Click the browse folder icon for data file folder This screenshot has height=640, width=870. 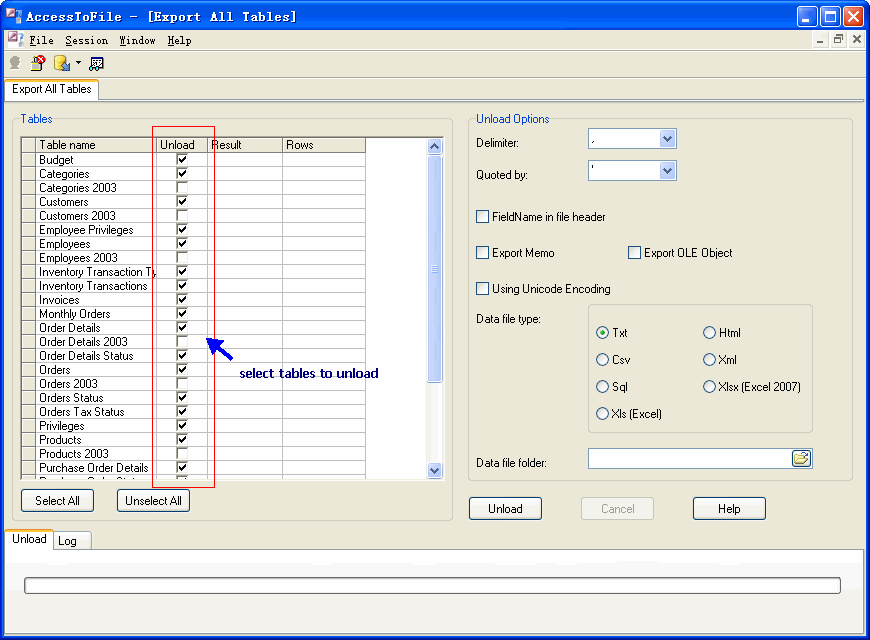click(x=801, y=458)
